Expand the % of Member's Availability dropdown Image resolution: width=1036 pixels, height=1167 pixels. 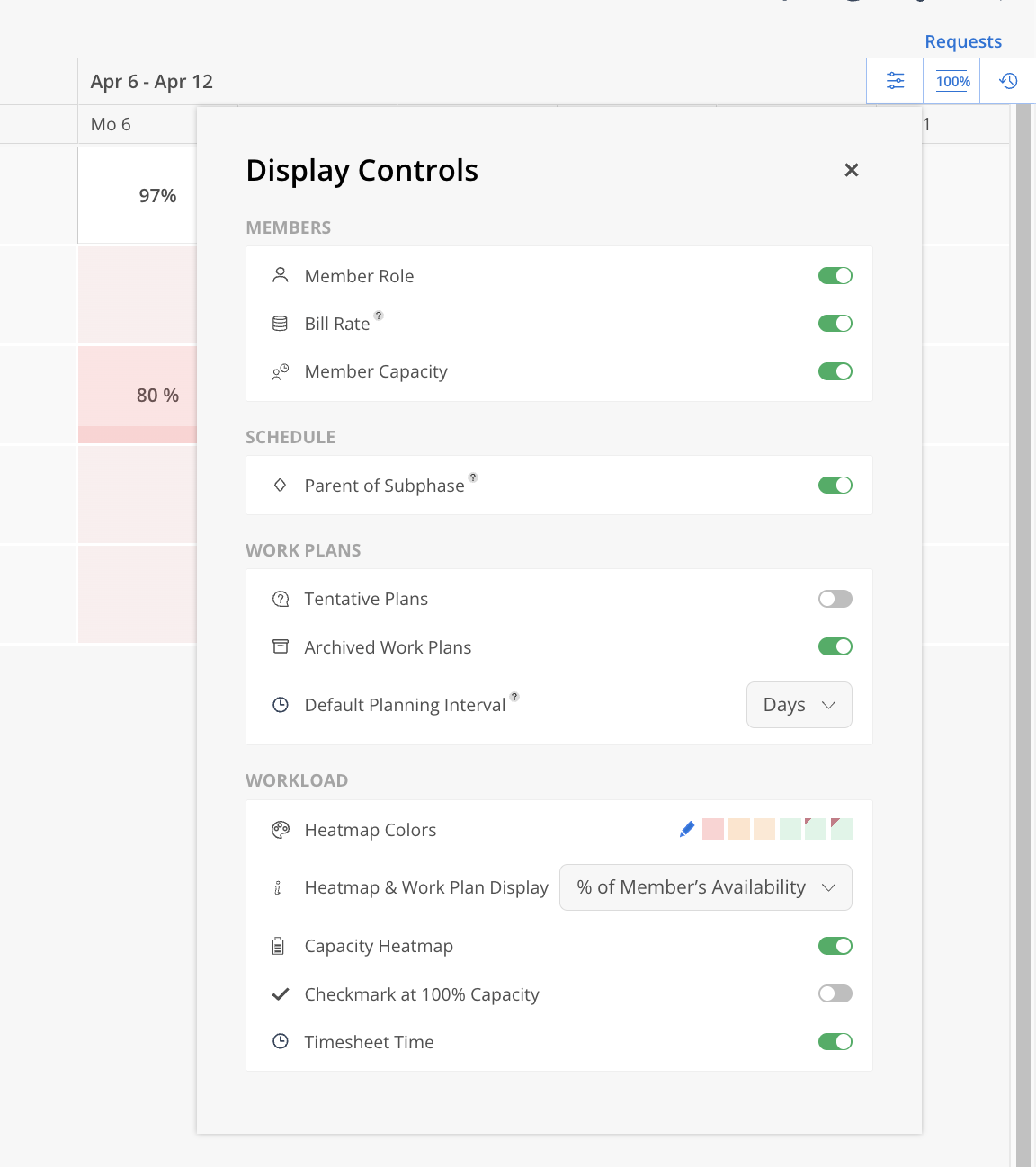point(705,887)
